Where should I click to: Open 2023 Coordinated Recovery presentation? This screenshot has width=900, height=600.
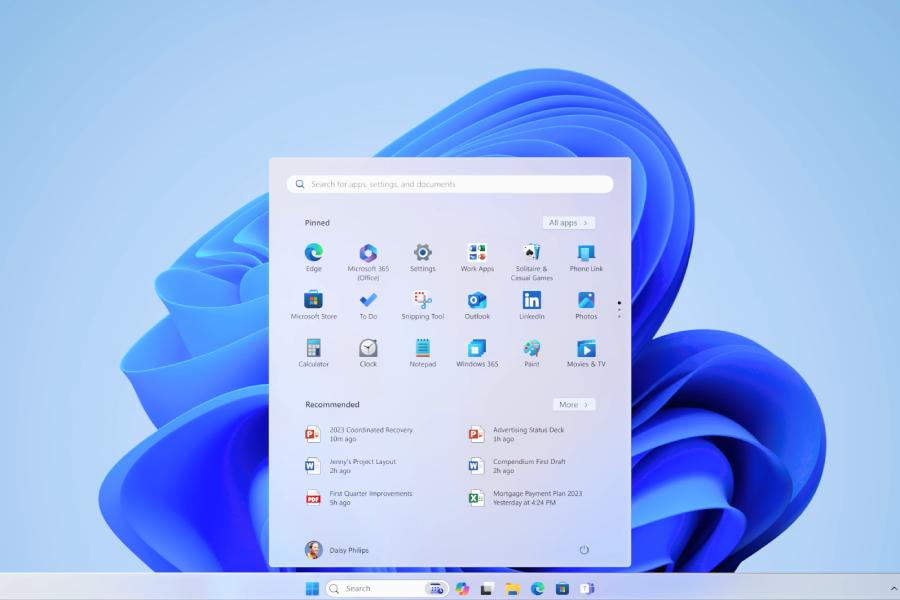[359, 434]
